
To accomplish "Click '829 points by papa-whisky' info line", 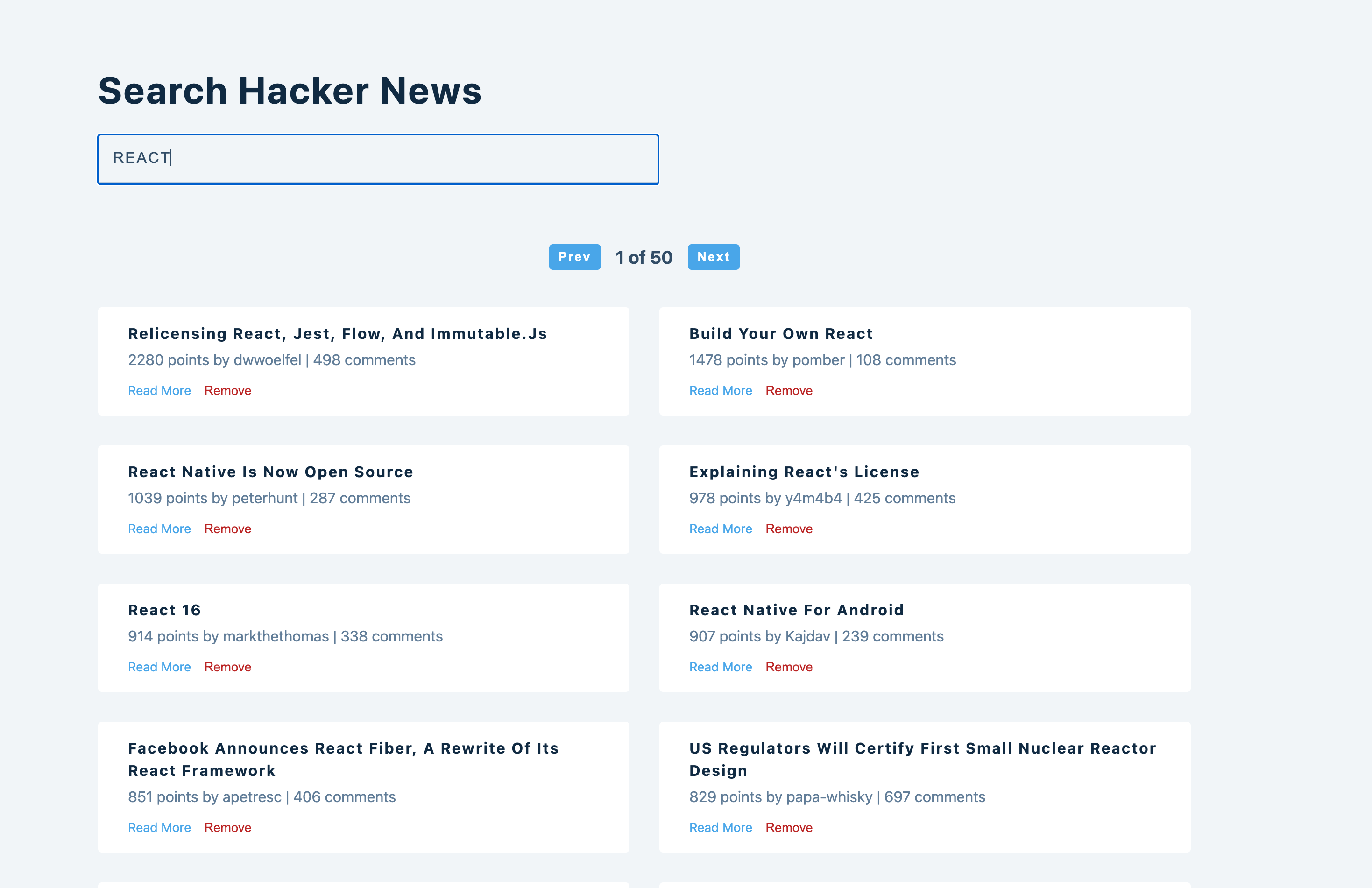I will click(838, 797).
